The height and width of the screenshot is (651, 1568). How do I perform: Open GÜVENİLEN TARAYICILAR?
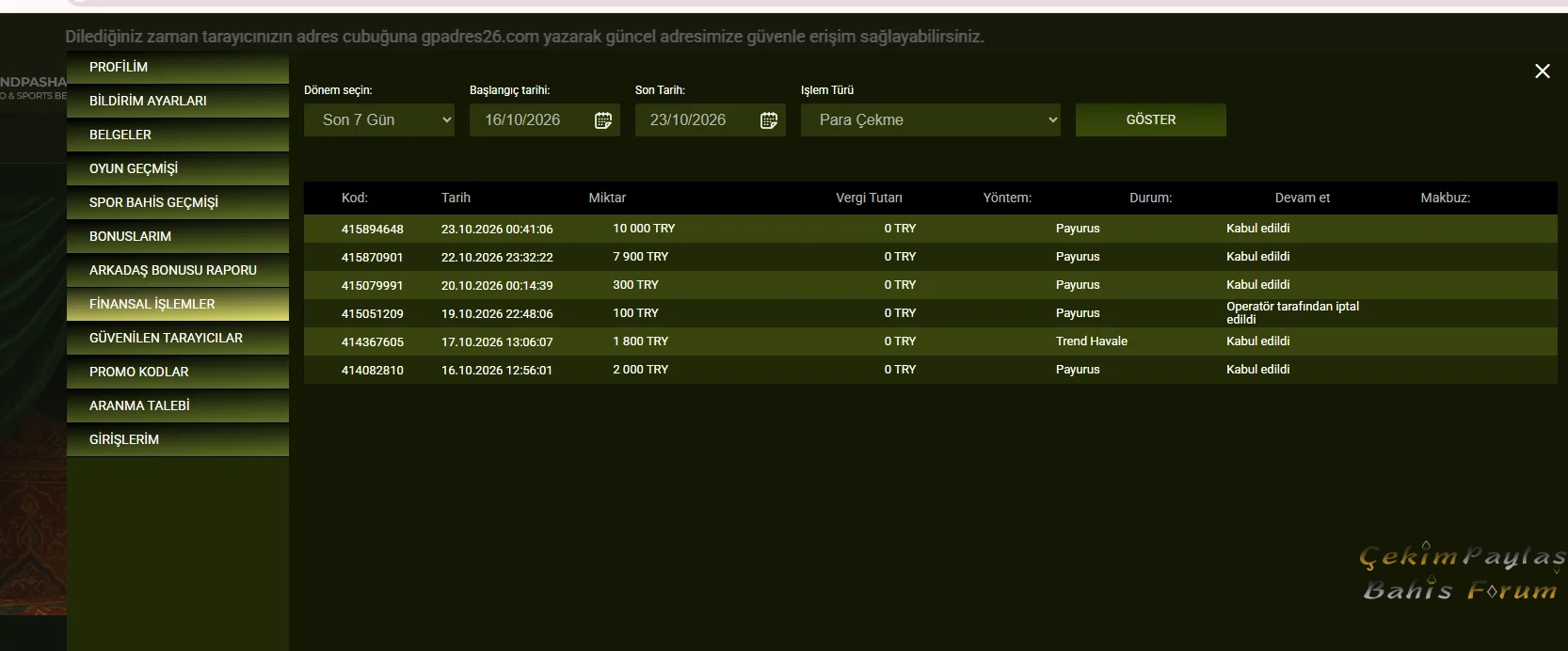tap(178, 338)
